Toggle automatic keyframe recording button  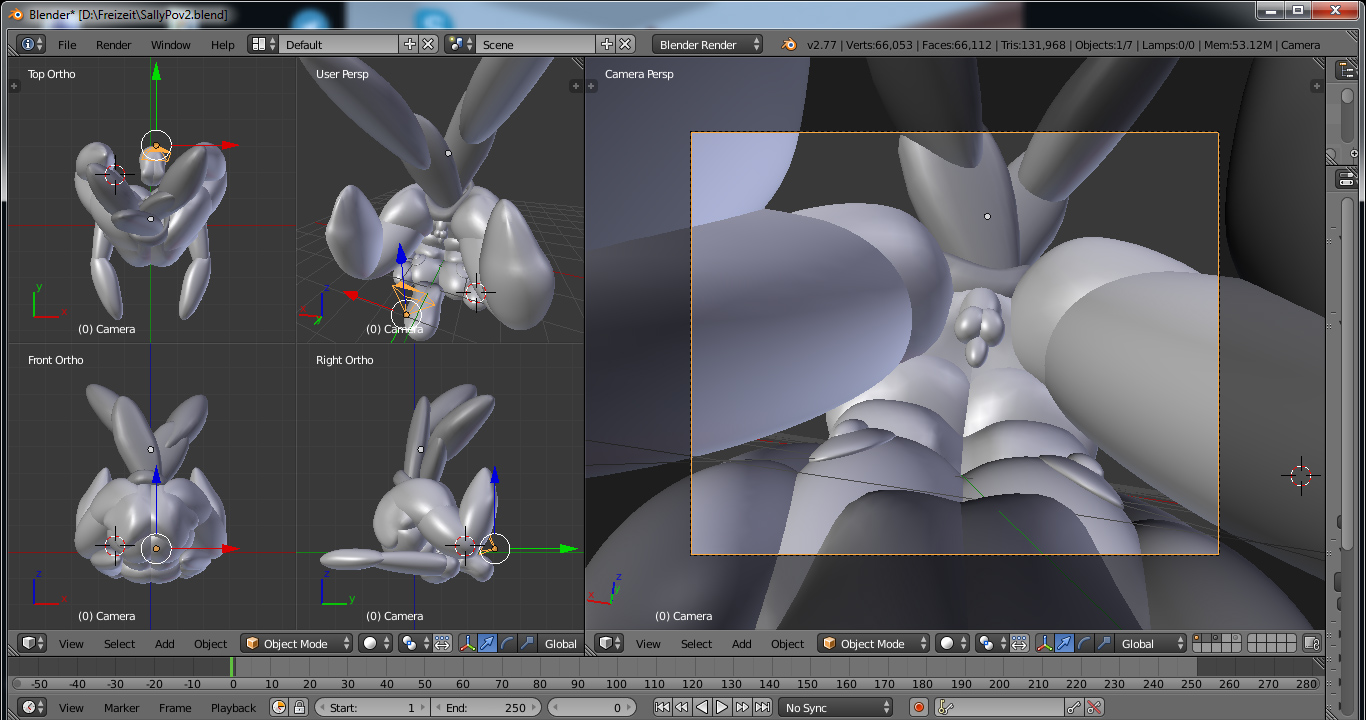pos(919,708)
